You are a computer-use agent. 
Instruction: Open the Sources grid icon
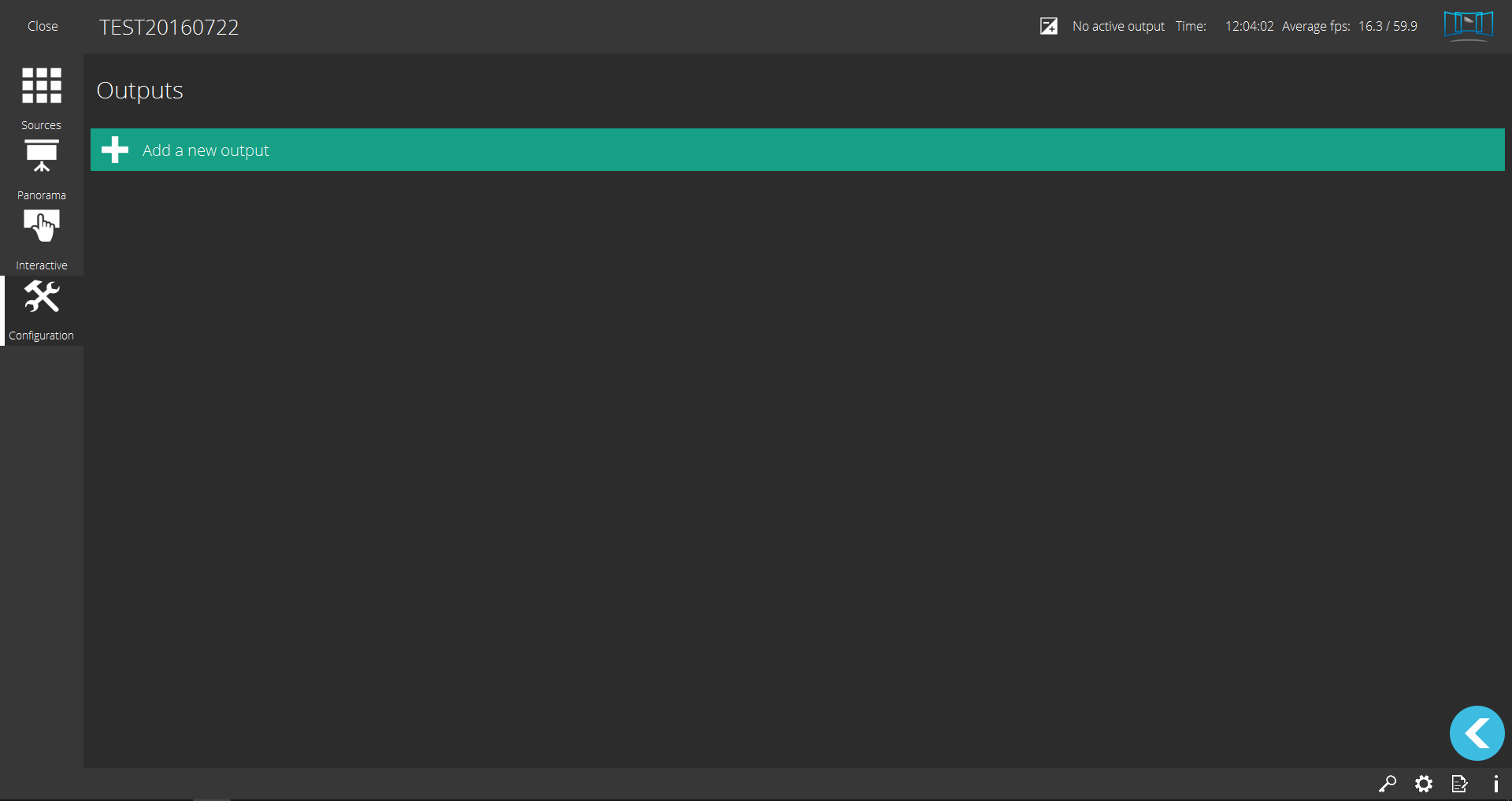pos(42,85)
